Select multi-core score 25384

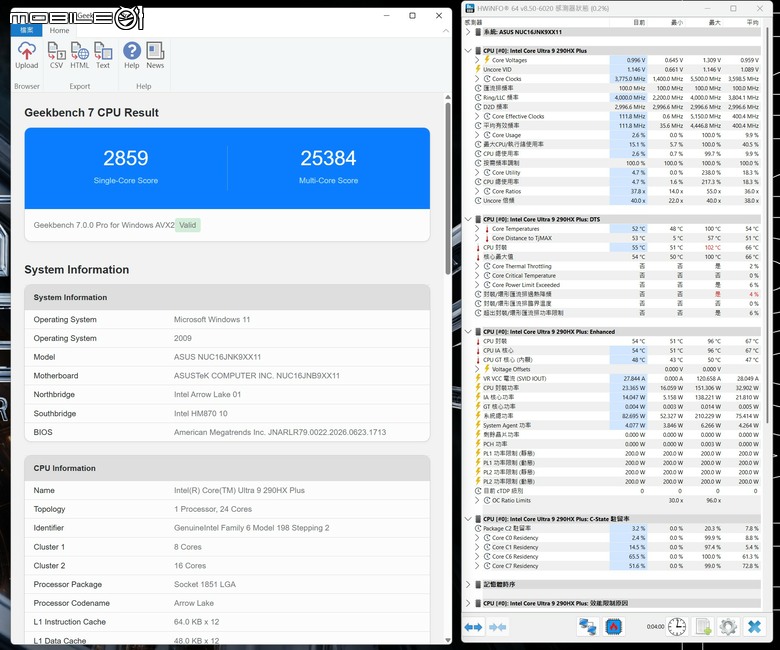[328, 158]
